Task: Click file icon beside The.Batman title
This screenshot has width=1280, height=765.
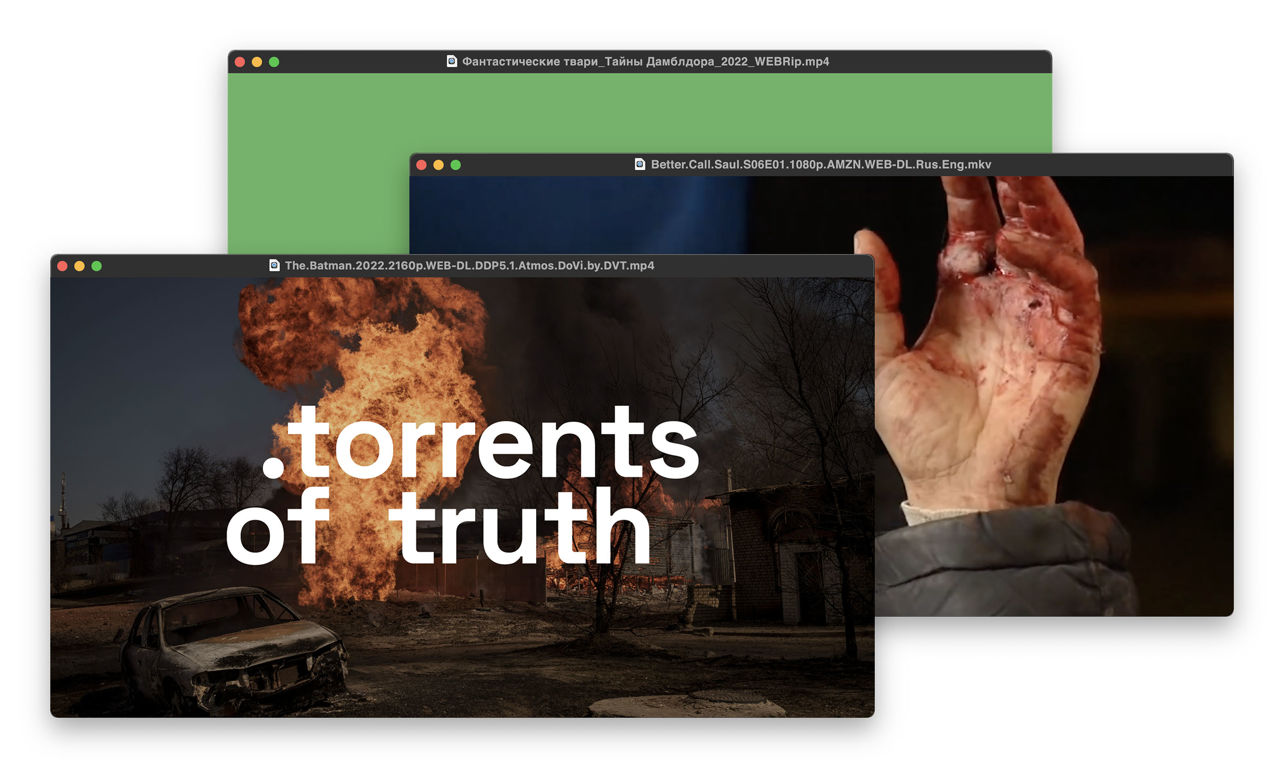Action: pos(275,266)
